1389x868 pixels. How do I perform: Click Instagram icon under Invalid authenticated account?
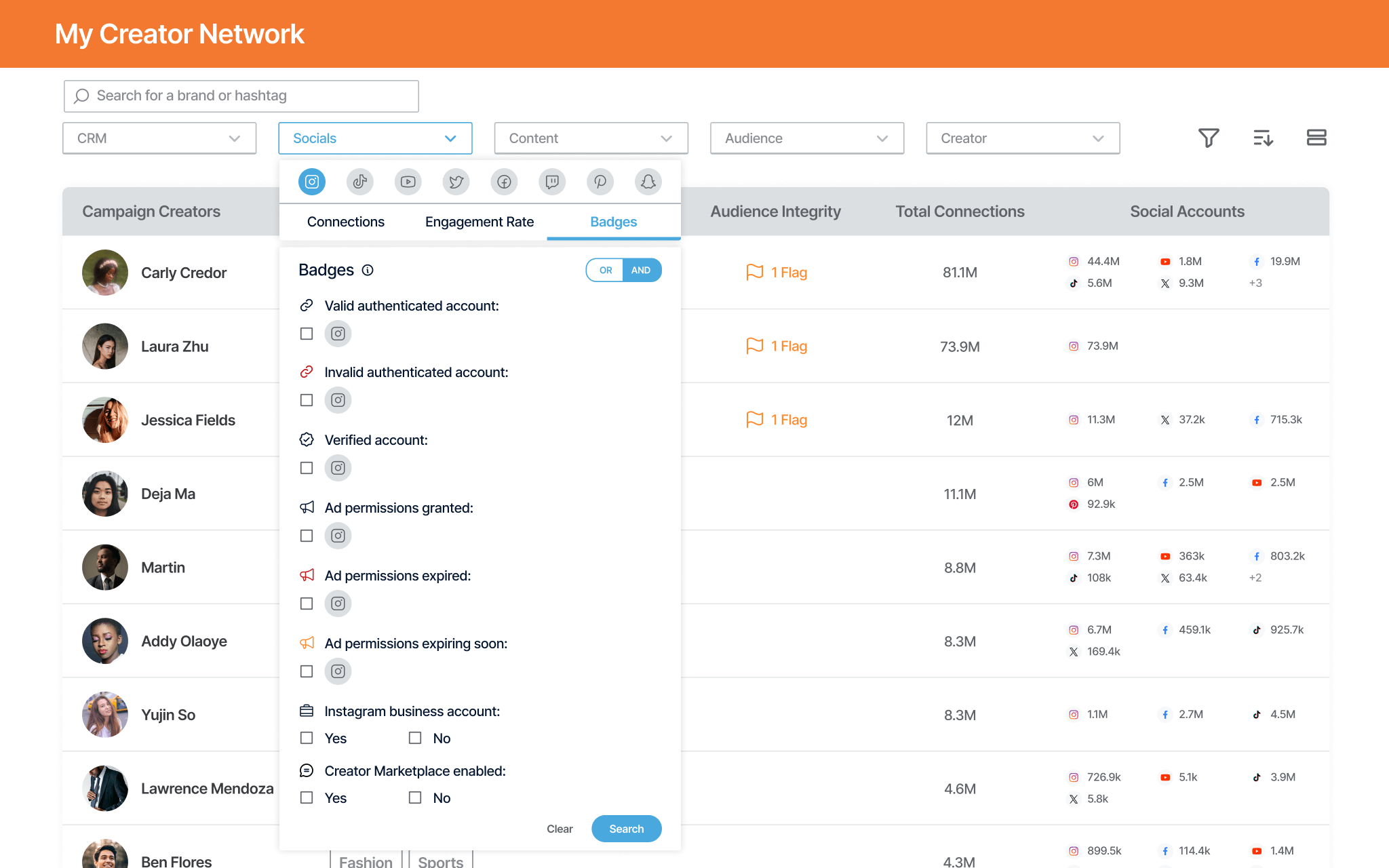[x=338, y=400]
